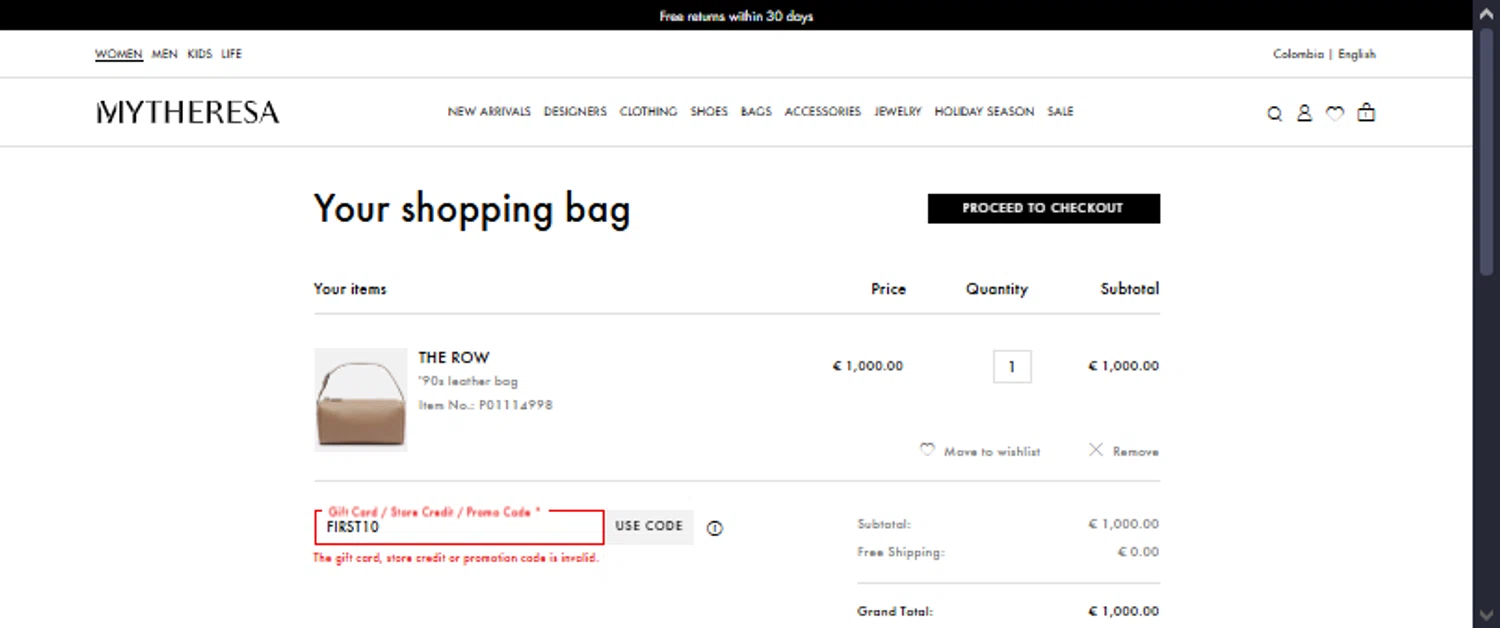Open the shopping bag icon in header
This screenshot has height=628, width=1500.
pos(1366,113)
